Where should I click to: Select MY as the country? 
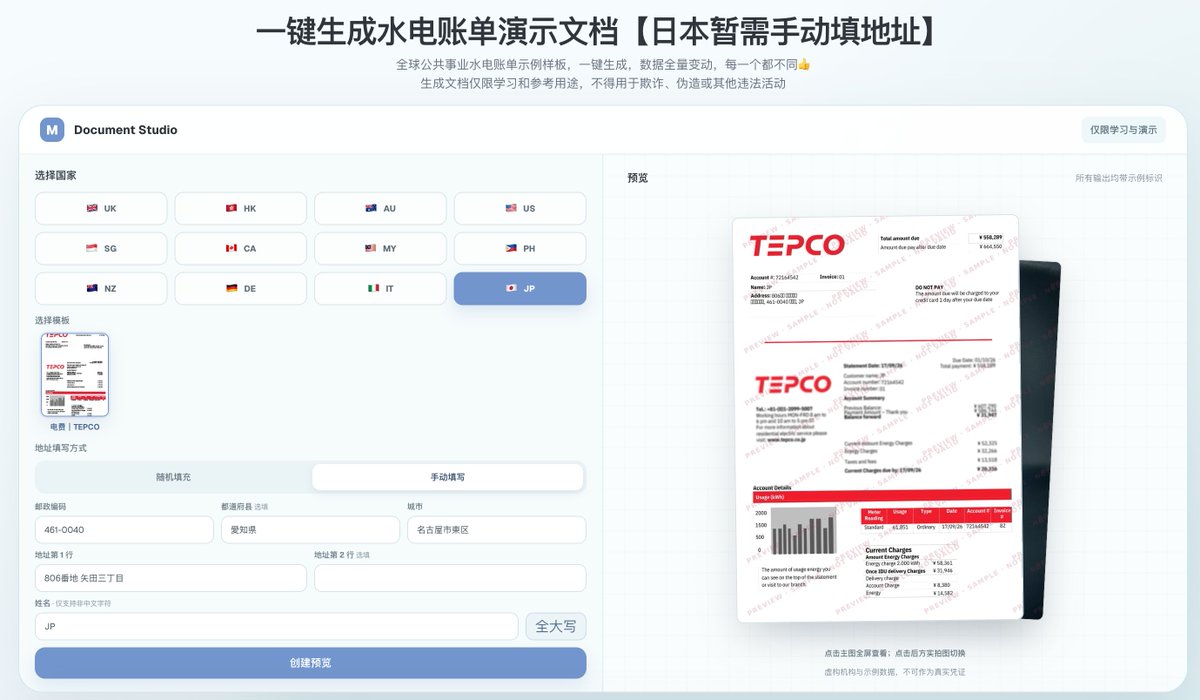tap(380, 248)
